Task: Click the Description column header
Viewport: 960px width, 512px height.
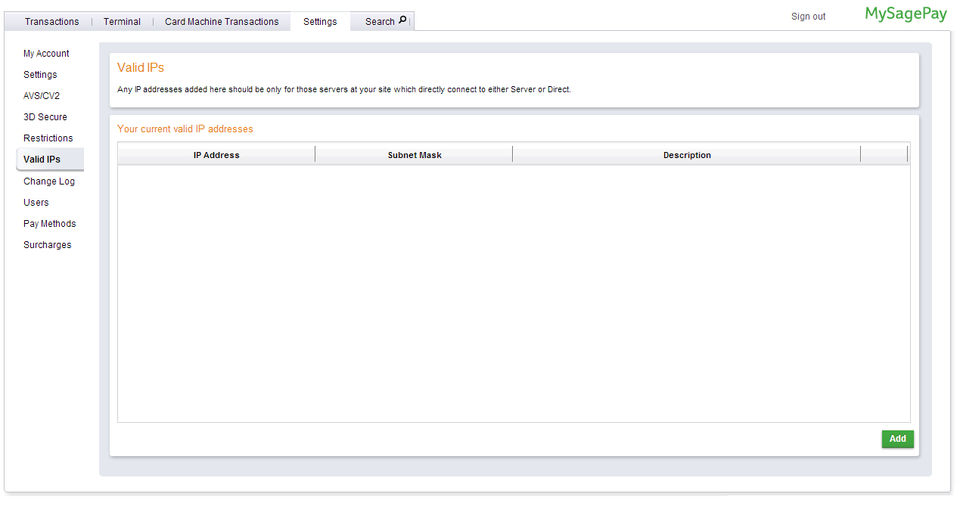Action: coord(687,155)
